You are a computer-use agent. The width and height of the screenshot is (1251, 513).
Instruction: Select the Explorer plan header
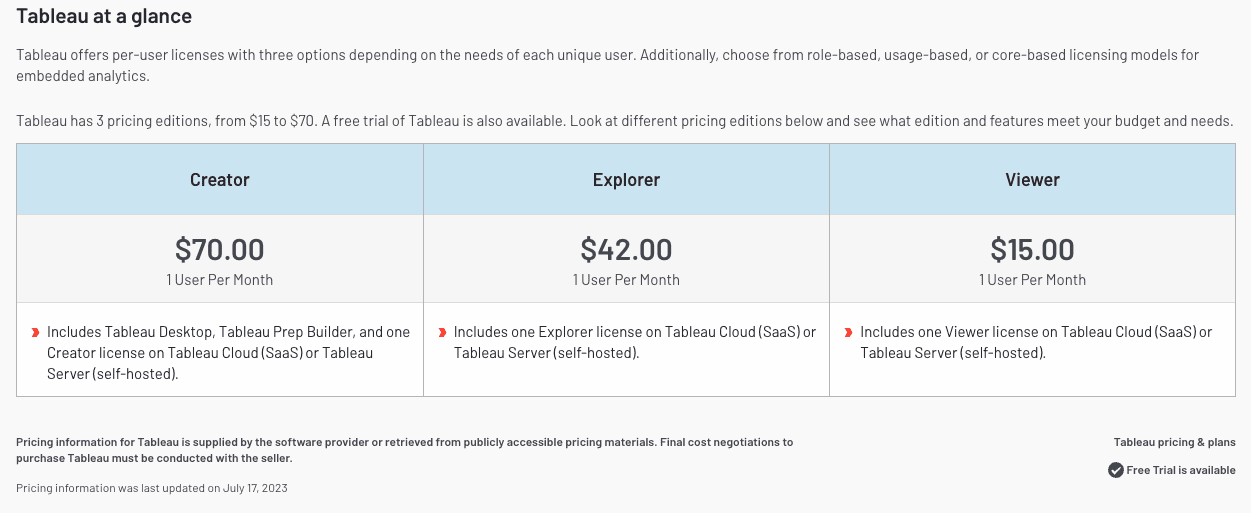pyautogui.click(x=626, y=180)
